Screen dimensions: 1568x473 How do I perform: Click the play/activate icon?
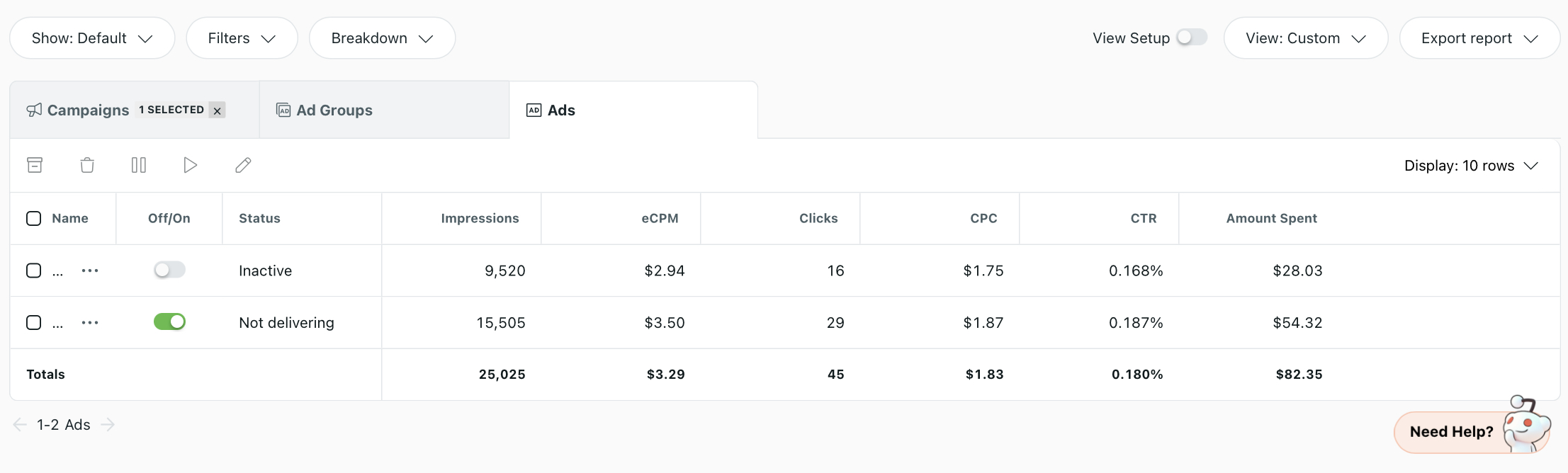pyautogui.click(x=190, y=165)
